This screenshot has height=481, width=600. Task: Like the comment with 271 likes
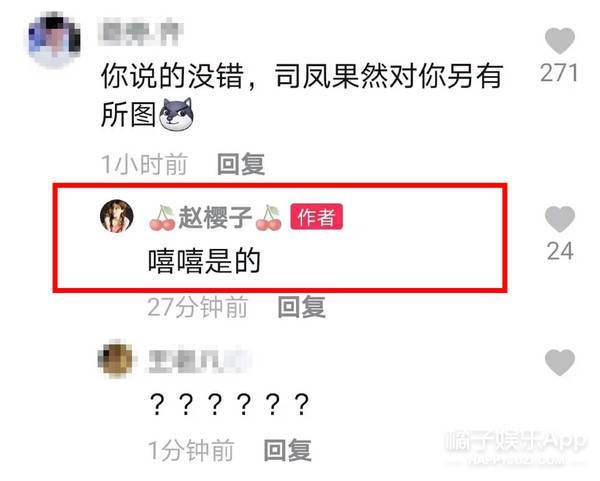pos(560,41)
